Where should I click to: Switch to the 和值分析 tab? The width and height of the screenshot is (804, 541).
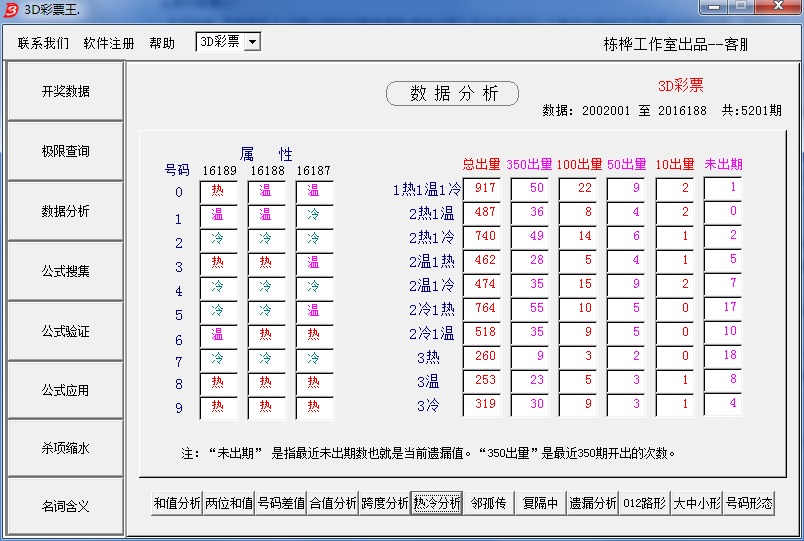(177, 503)
